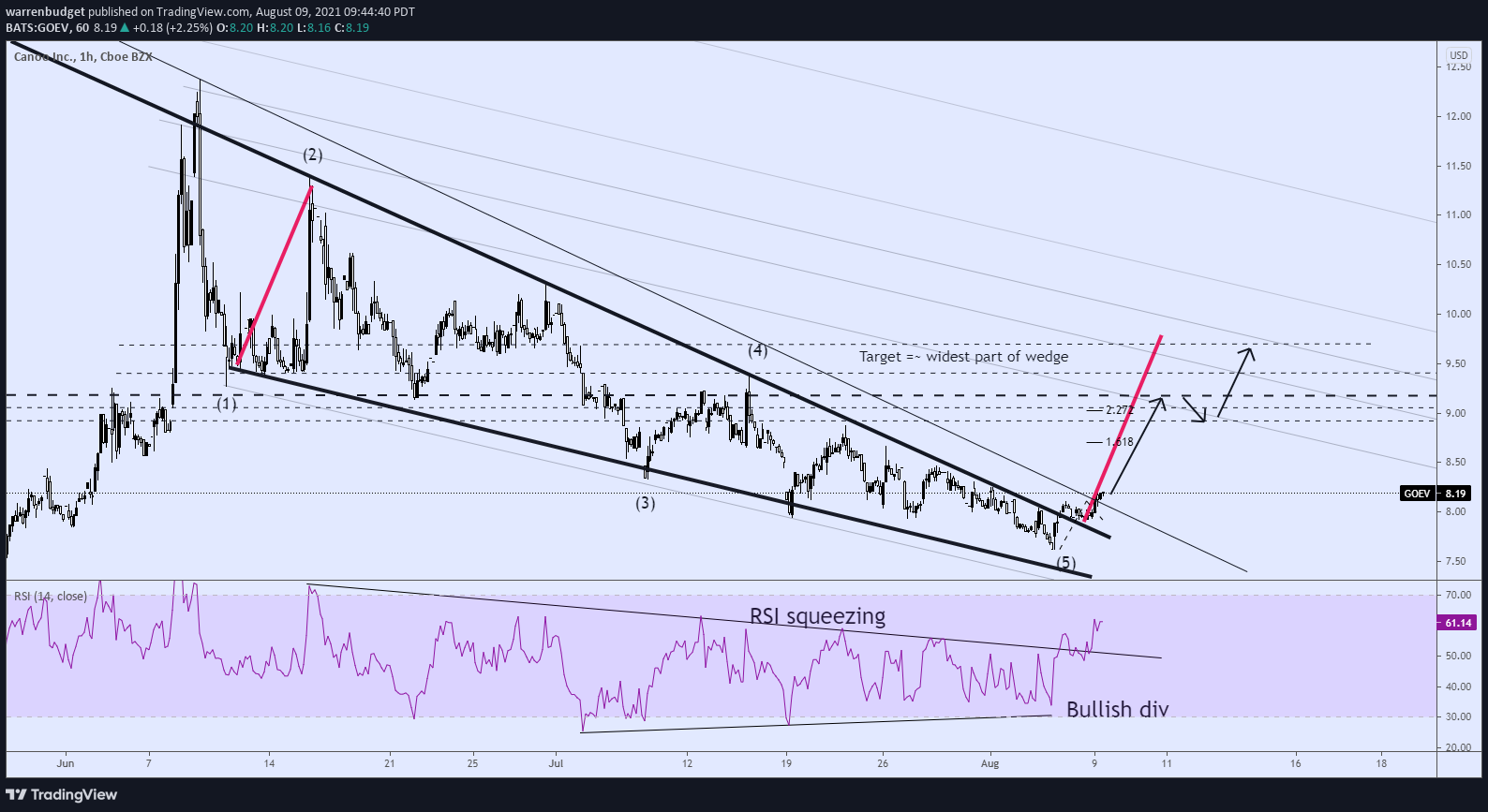Viewport: 1488px width, 812px height.
Task: Click the 30.00 RSI axis label
Action: [1458, 717]
